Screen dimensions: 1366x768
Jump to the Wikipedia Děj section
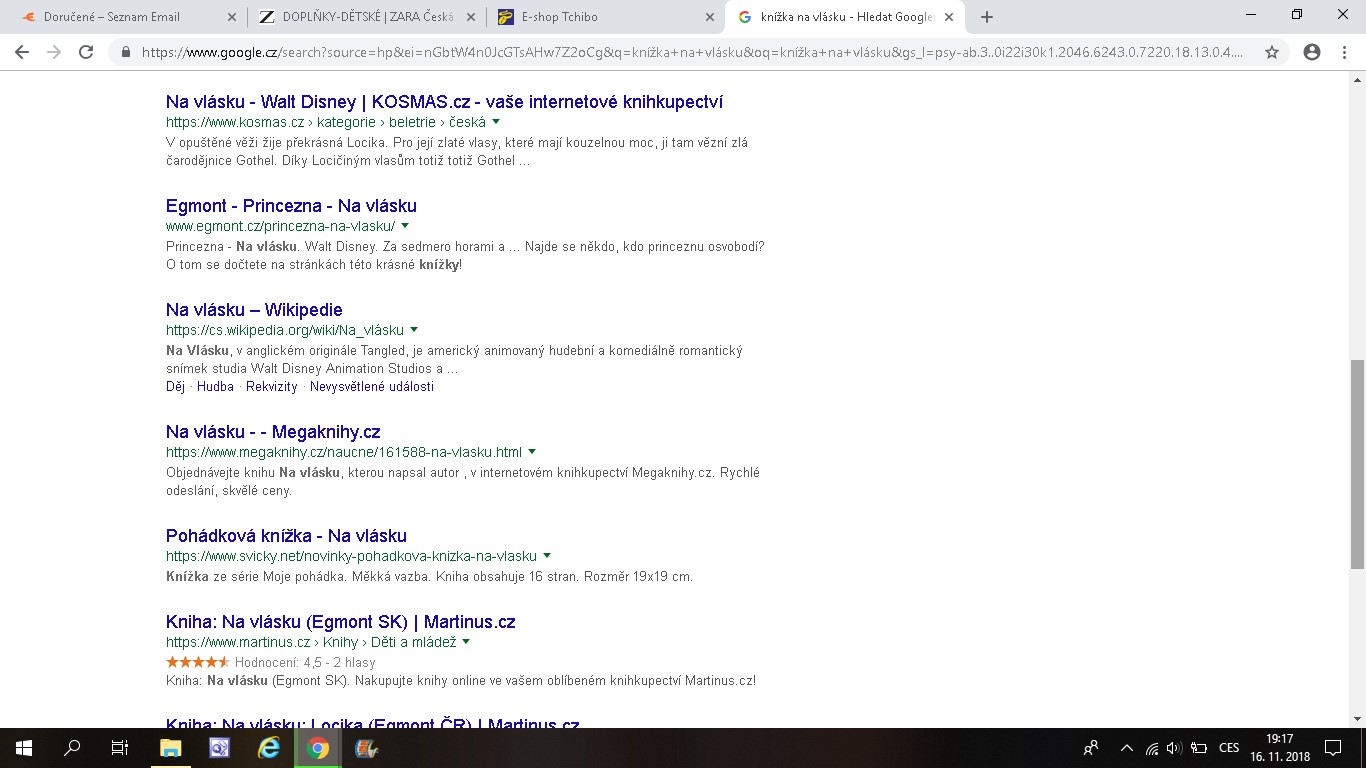click(175, 386)
